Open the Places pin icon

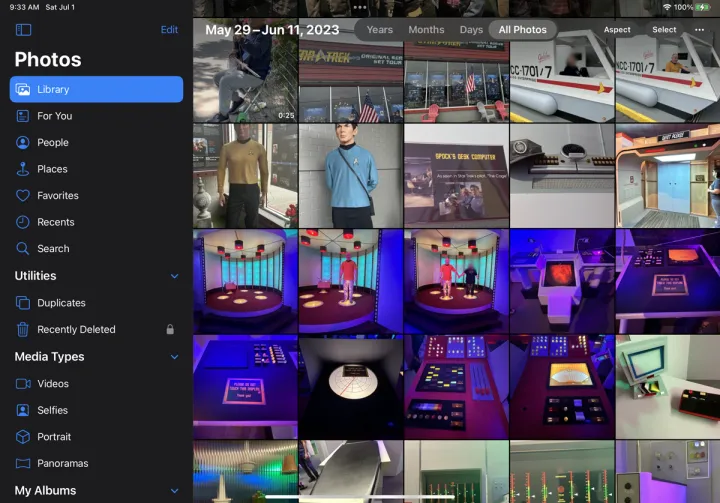[23, 169]
